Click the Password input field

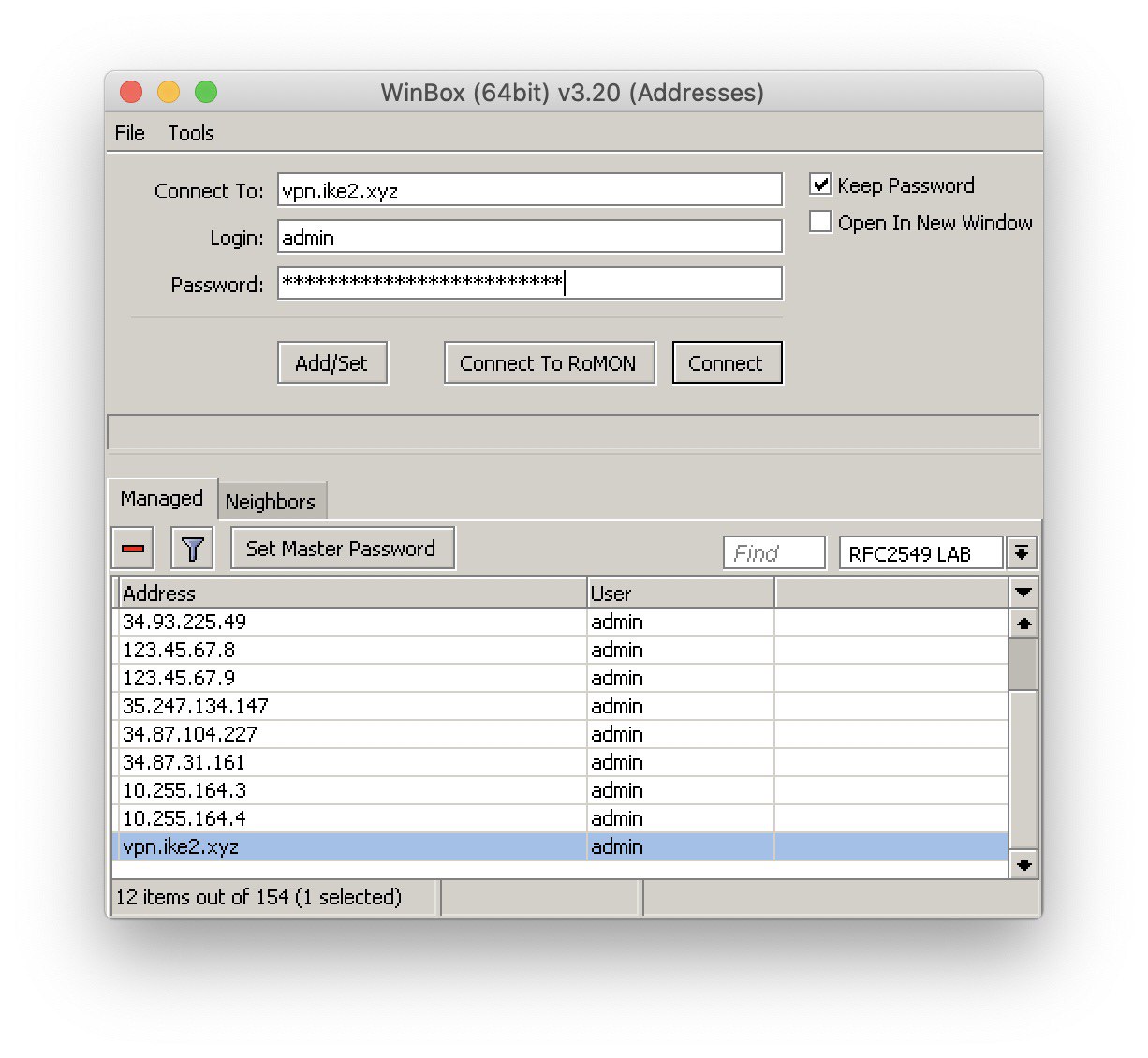click(x=530, y=283)
